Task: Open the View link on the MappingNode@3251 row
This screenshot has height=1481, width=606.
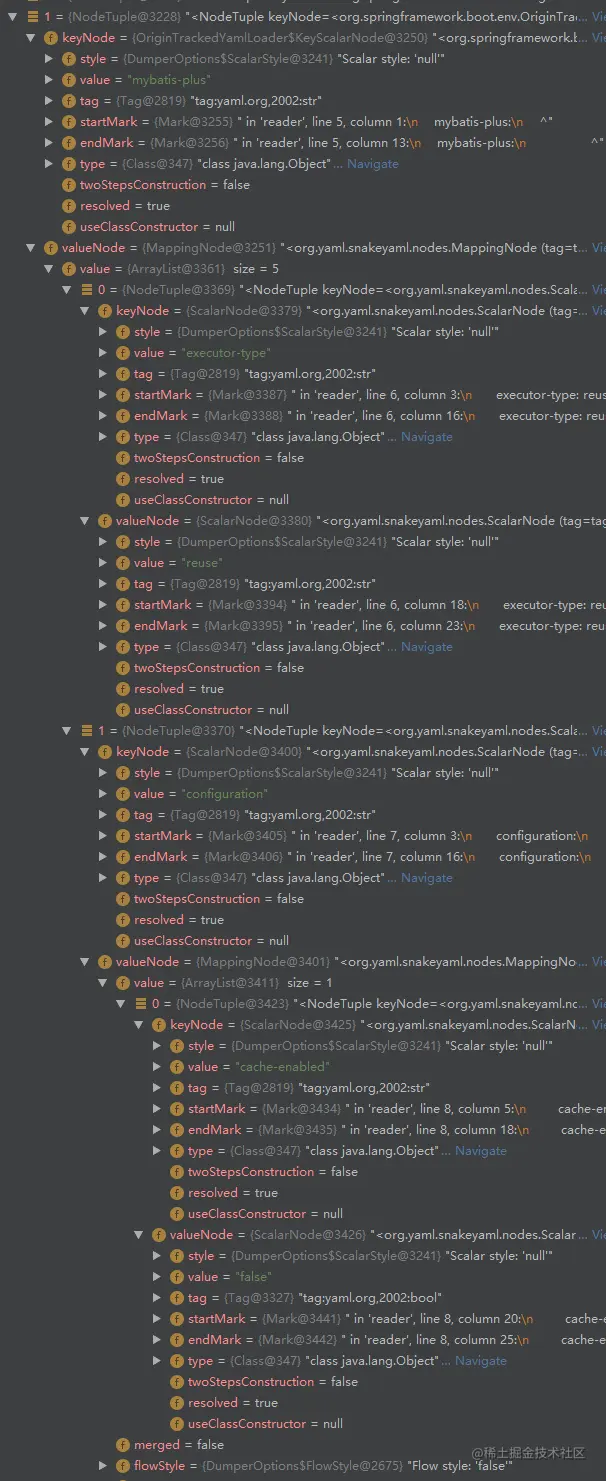Action: [598, 248]
